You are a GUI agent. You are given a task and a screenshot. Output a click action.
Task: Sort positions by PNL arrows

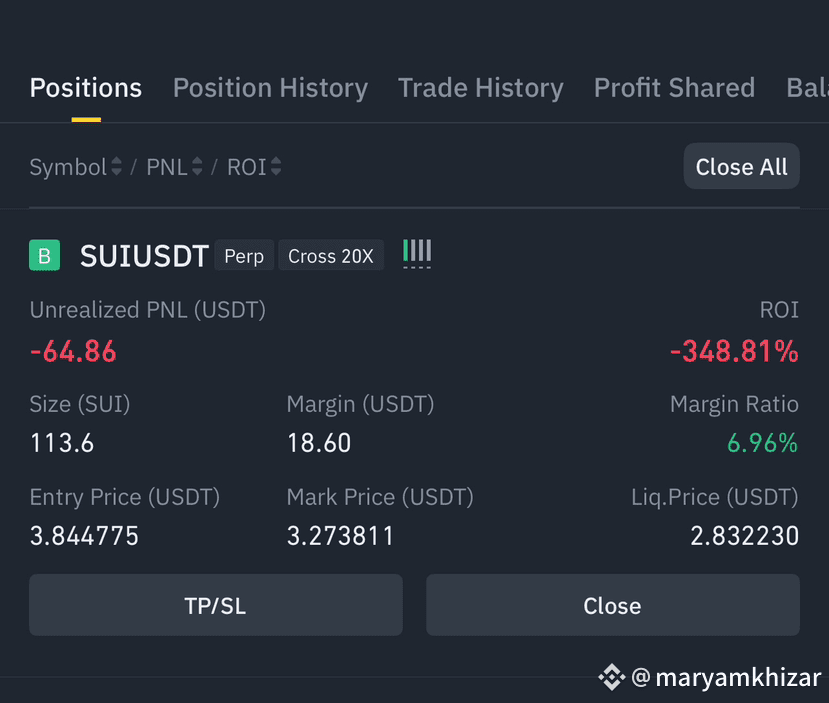197,167
